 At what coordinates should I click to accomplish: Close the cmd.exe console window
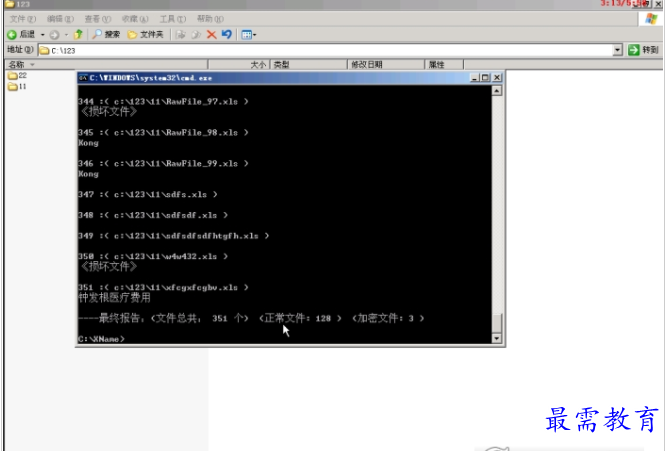[496, 78]
